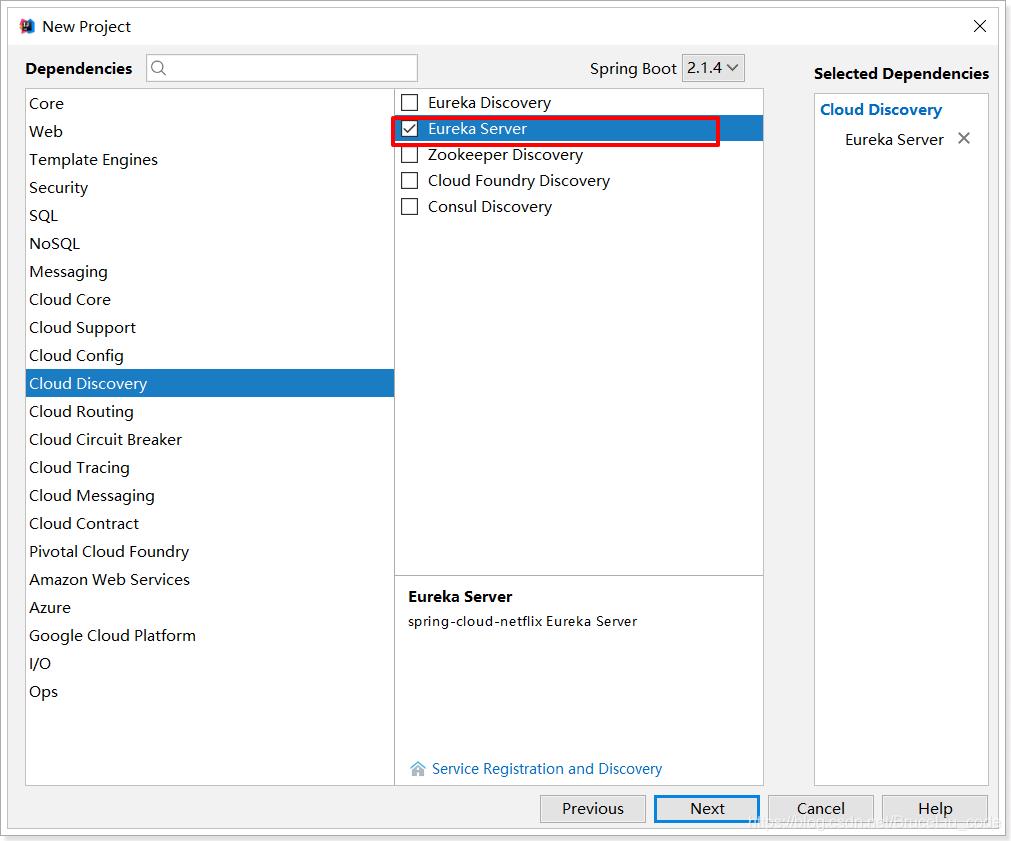
Task: Focus the dependencies search field
Action: click(282, 68)
